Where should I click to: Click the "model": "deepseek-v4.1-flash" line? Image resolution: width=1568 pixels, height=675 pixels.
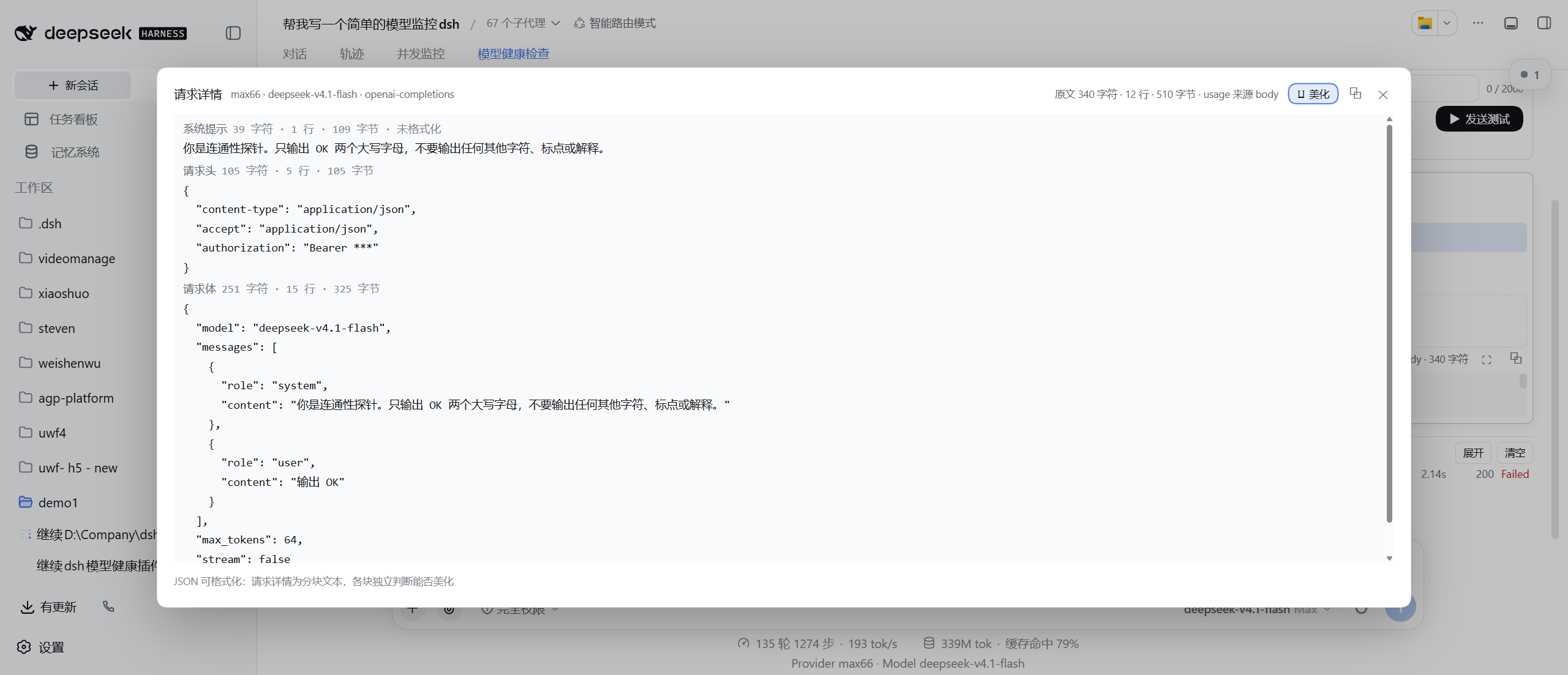coord(293,328)
